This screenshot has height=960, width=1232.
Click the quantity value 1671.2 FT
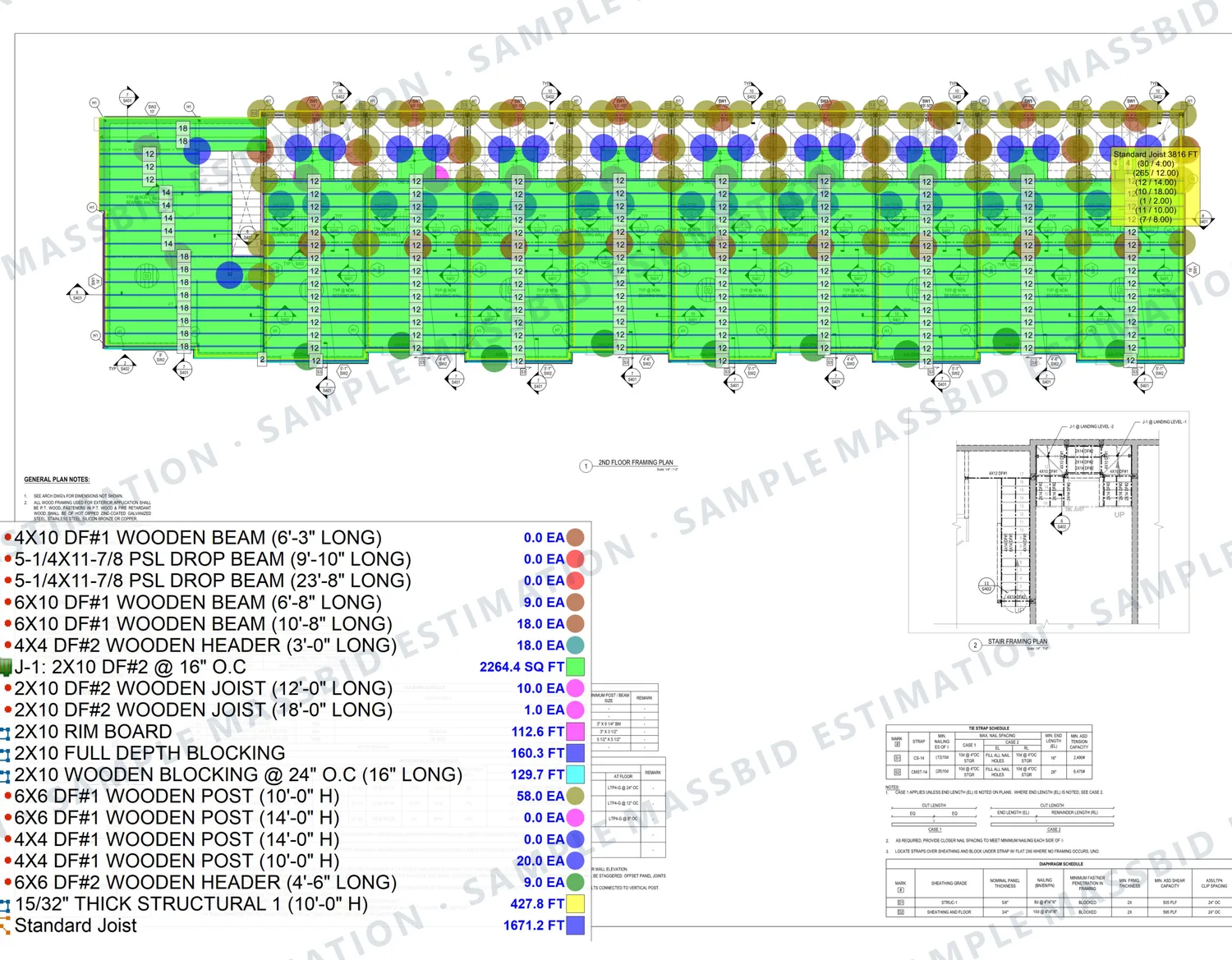[534, 926]
